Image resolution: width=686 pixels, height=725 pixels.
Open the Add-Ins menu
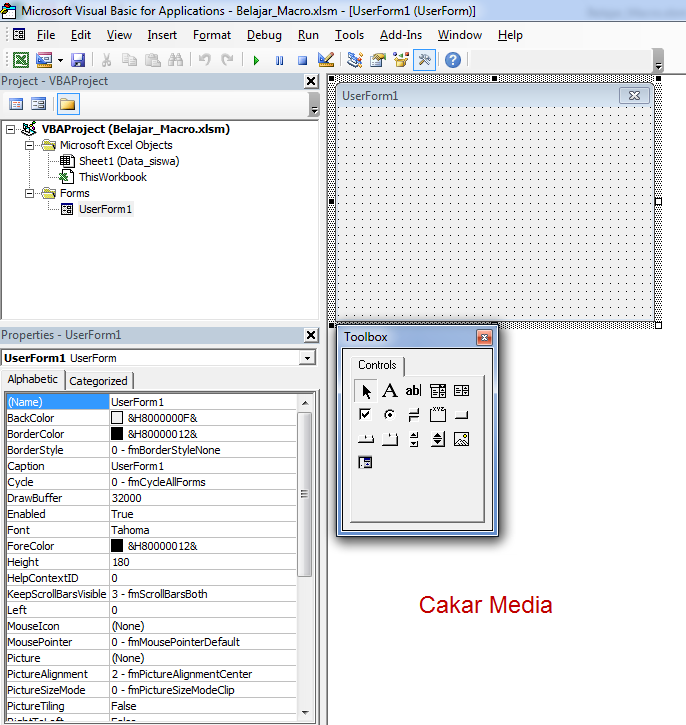[x=401, y=35]
